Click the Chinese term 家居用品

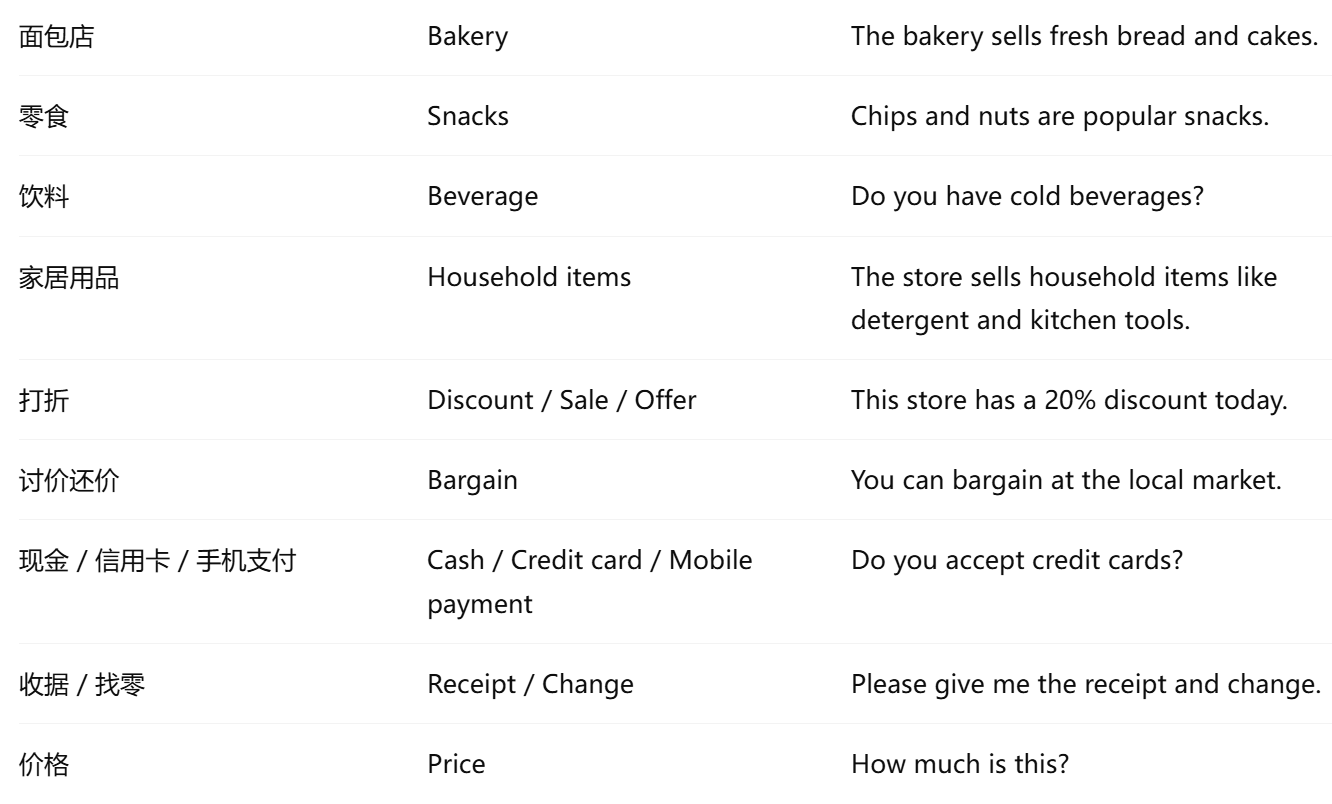[69, 277]
